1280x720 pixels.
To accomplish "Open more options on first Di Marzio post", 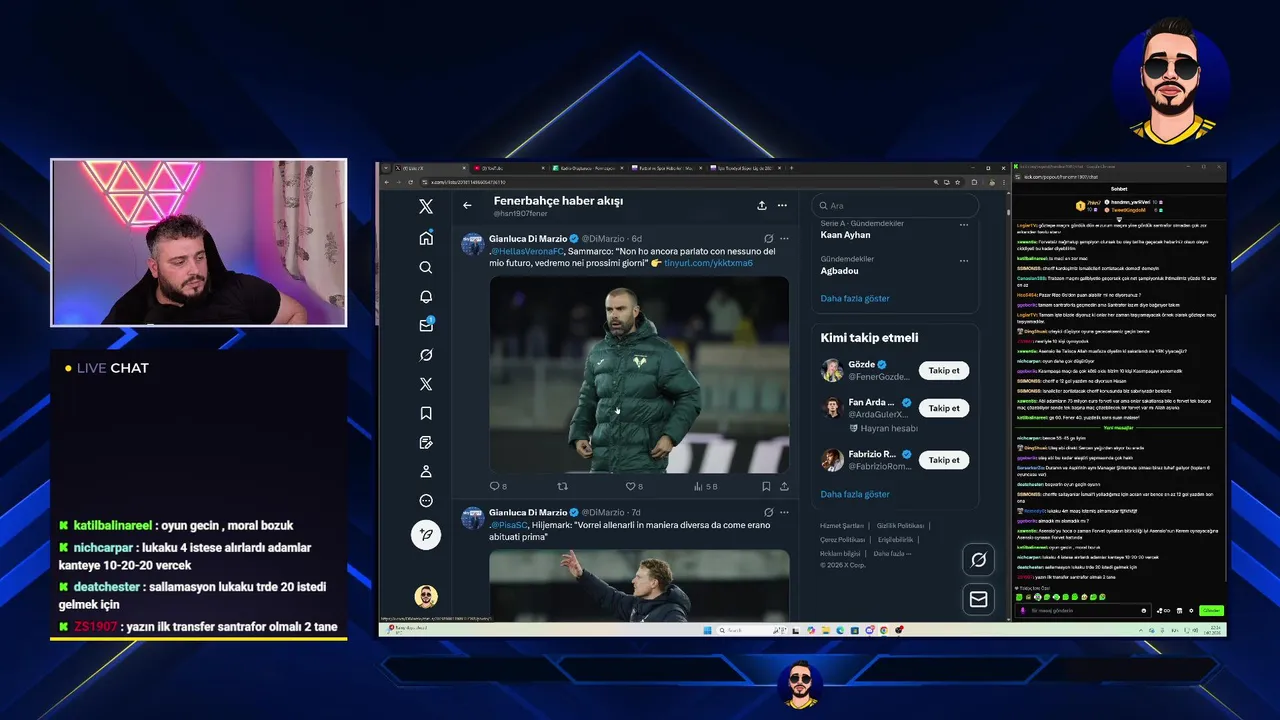I will pos(784,239).
